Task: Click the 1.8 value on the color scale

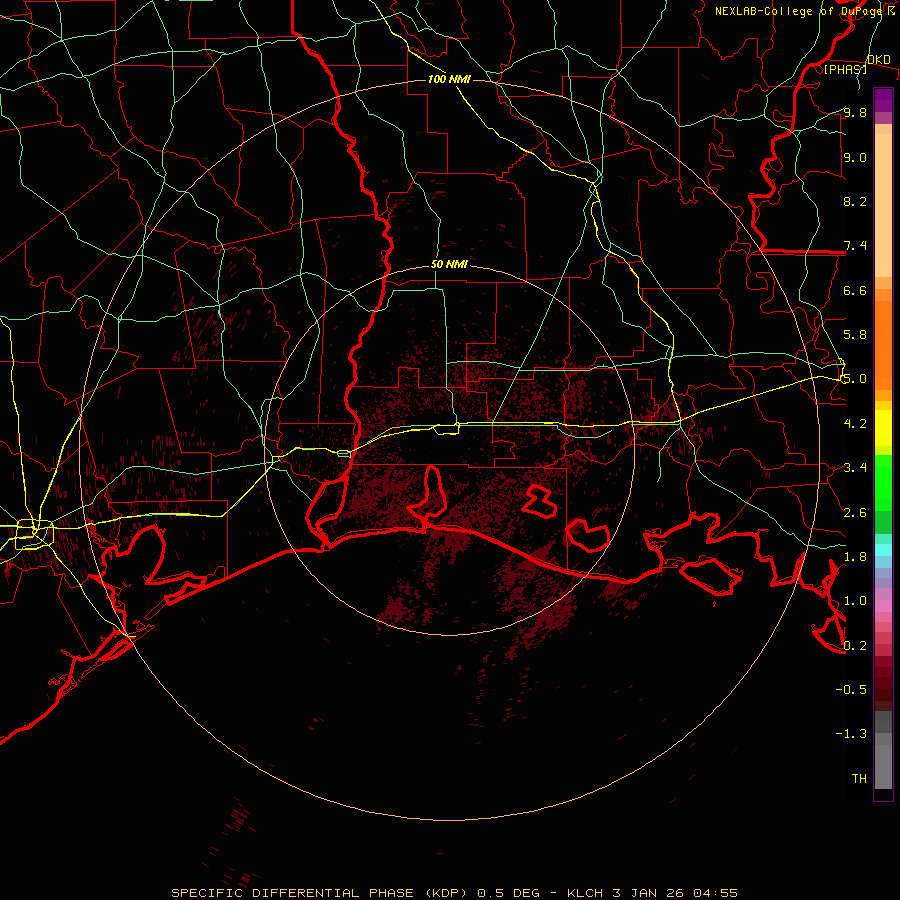Action: click(855, 557)
